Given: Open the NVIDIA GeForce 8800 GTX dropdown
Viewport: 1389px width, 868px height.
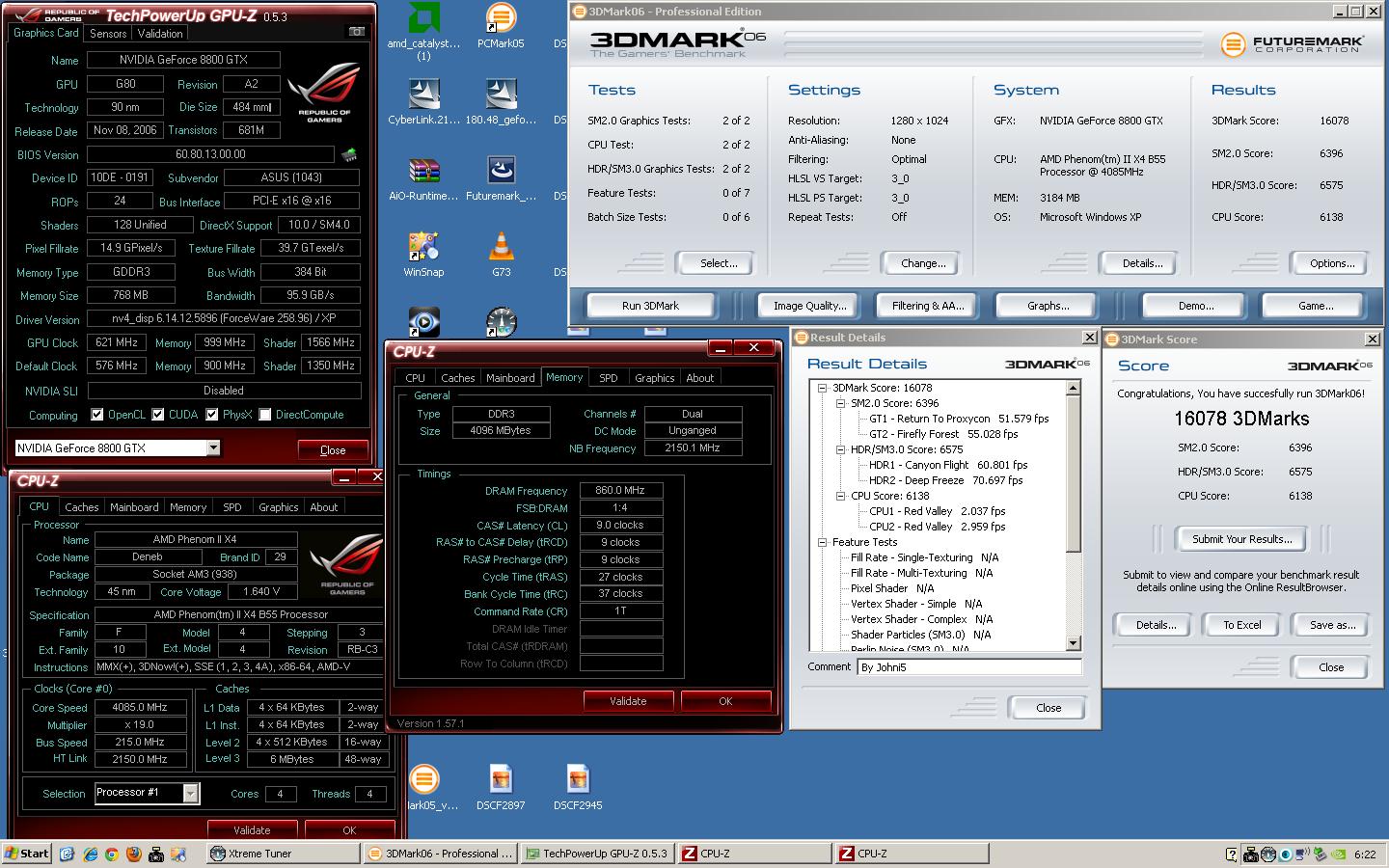Looking at the screenshot, I should [x=213, y=448].
